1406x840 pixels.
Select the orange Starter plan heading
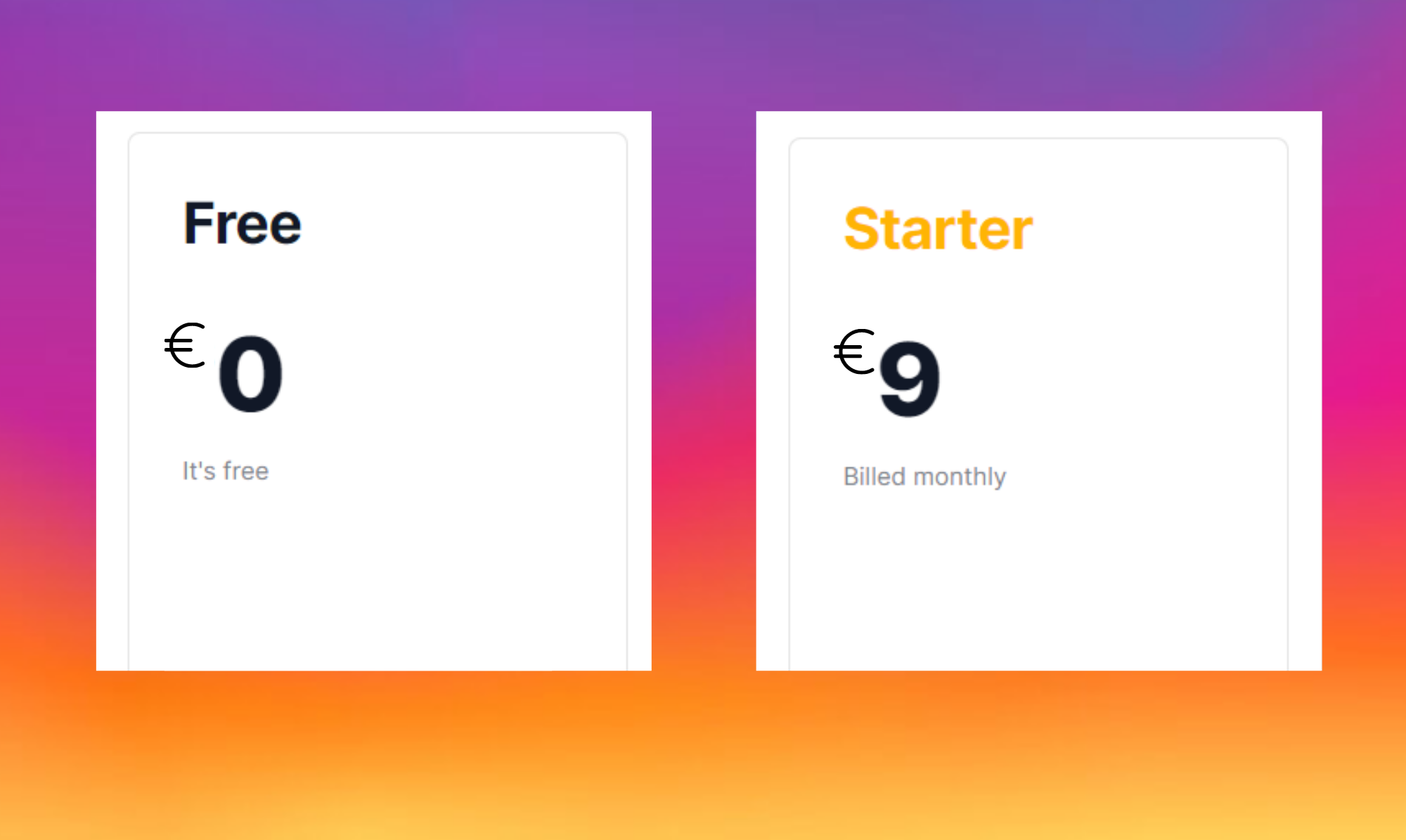click(938, 229)
